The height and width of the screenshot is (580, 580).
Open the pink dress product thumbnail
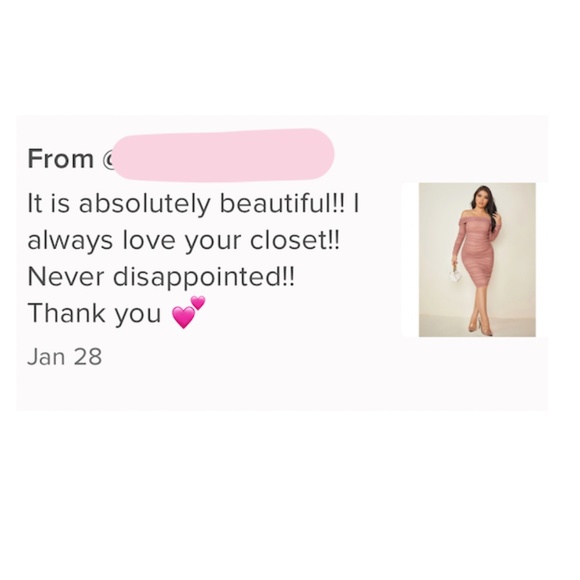477,259
